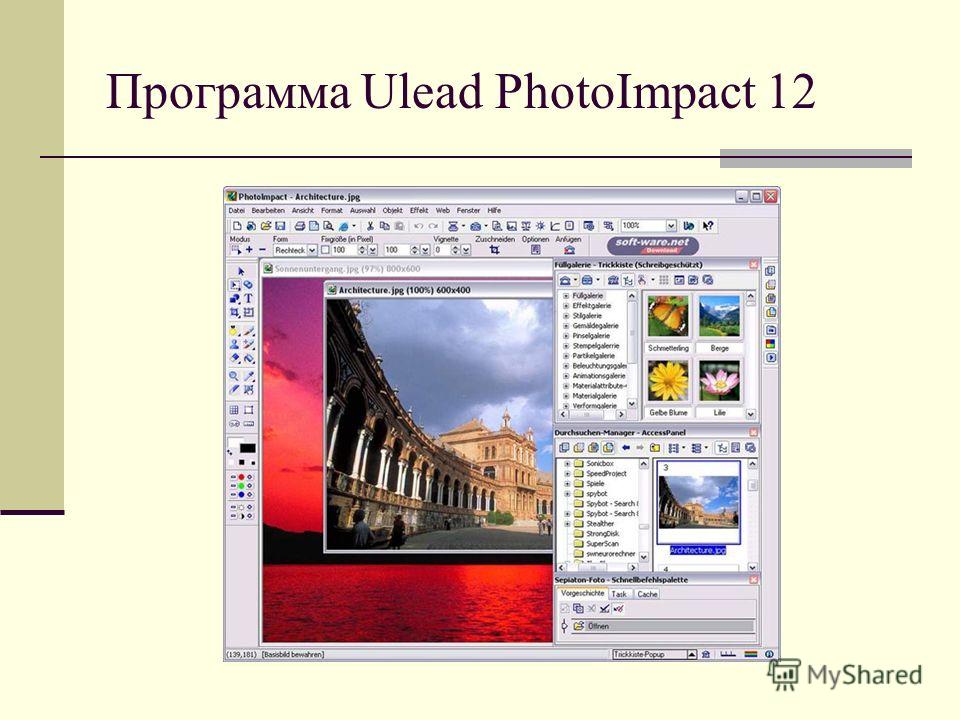Click the Öffnen history entry
960x720 pixels.
pyautogui.click(x=662, y=626)
